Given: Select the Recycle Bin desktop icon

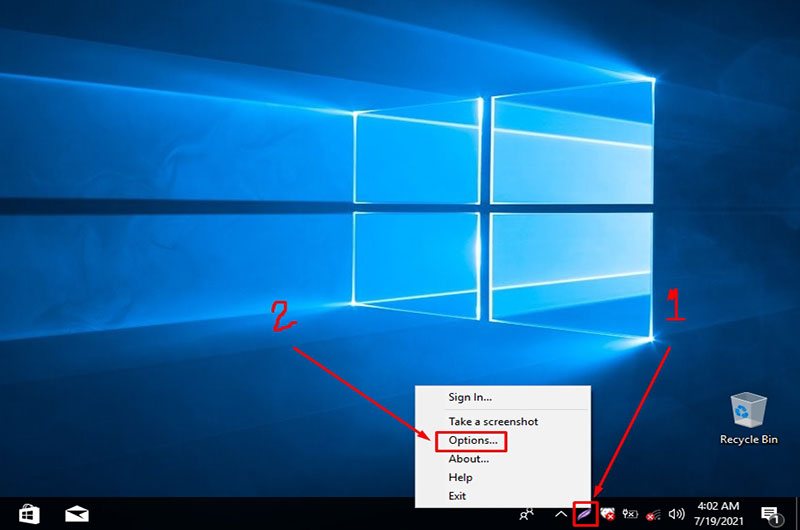Looking at the screenshot, I should coord(748,418).
